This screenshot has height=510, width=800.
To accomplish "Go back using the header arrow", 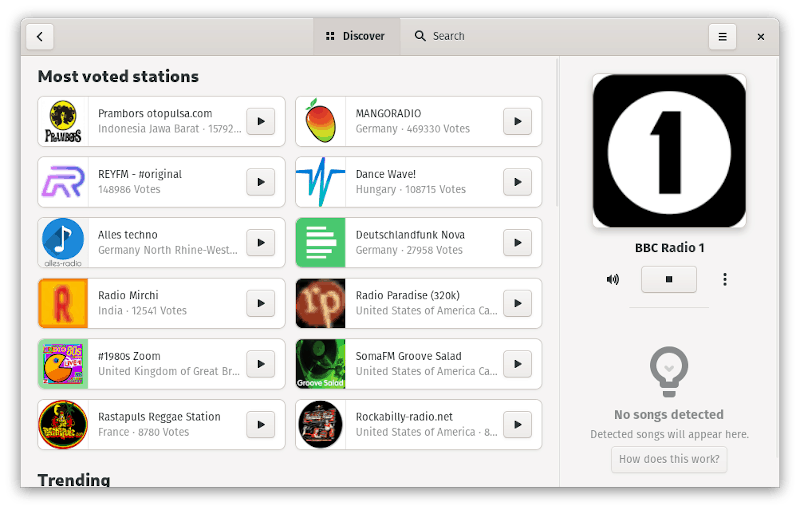I will (x=40, y=36).
